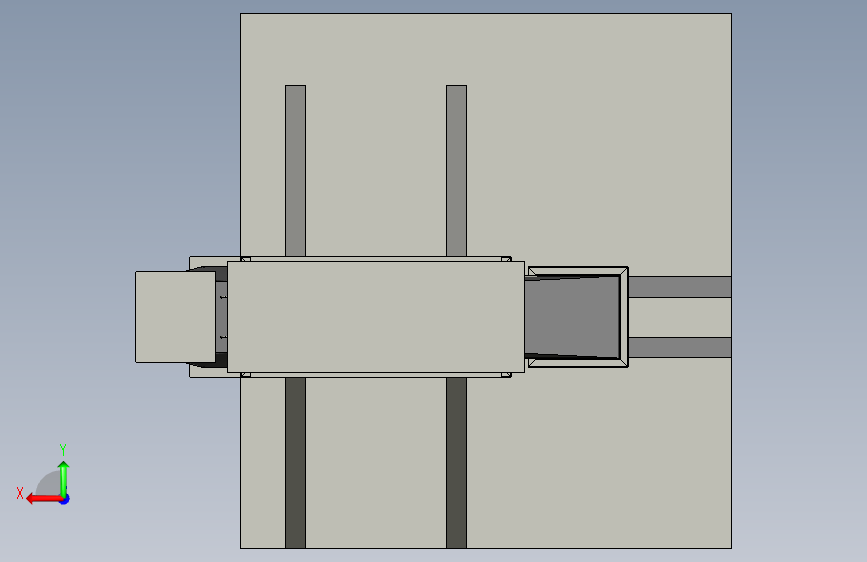Select the small square block left of the model
The image size is (867, 562).
pos(175,317)
